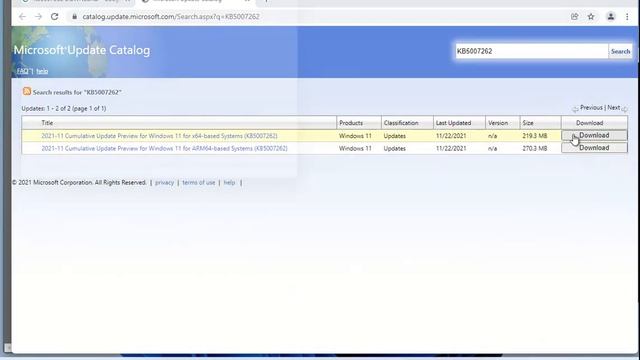
Task: Sort by the Products column header
Action: (x=351, y=123)
